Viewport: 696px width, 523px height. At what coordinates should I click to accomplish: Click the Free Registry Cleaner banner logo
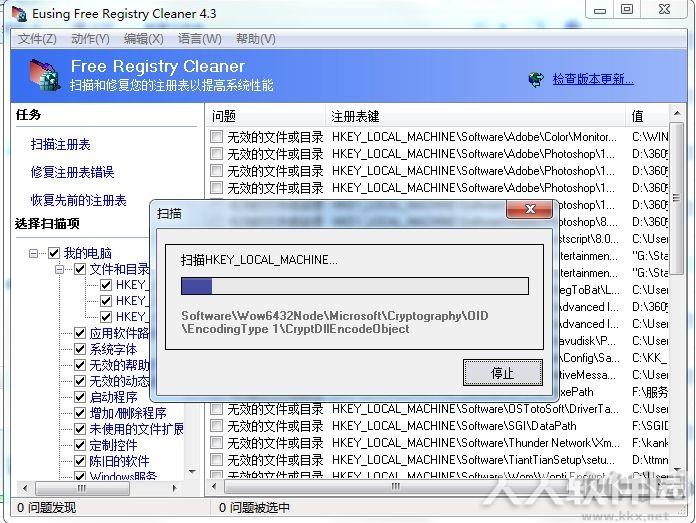pos(45,76)
